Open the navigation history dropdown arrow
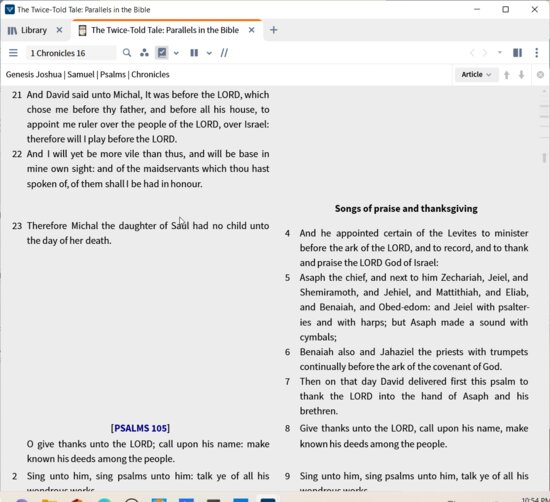 pos(500,53)
